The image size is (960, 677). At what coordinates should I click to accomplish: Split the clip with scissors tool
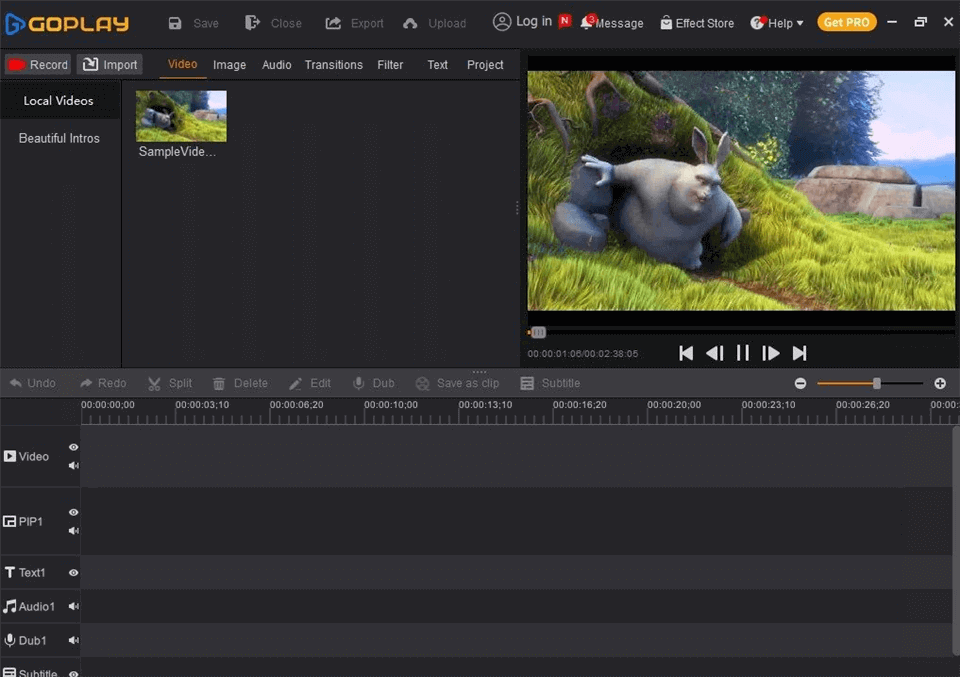tap(170, 383)
